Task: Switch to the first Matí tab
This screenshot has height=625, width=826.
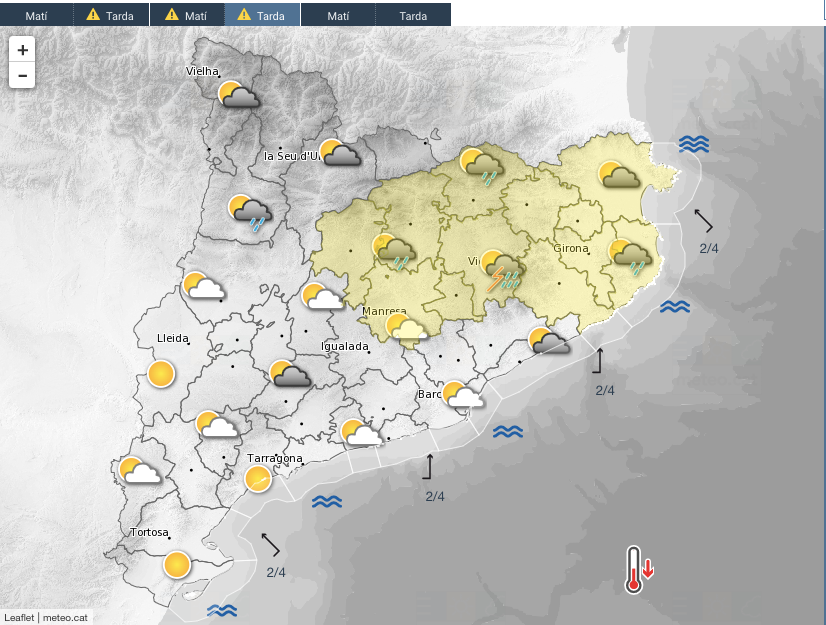Action: click(x=37, y=15)
